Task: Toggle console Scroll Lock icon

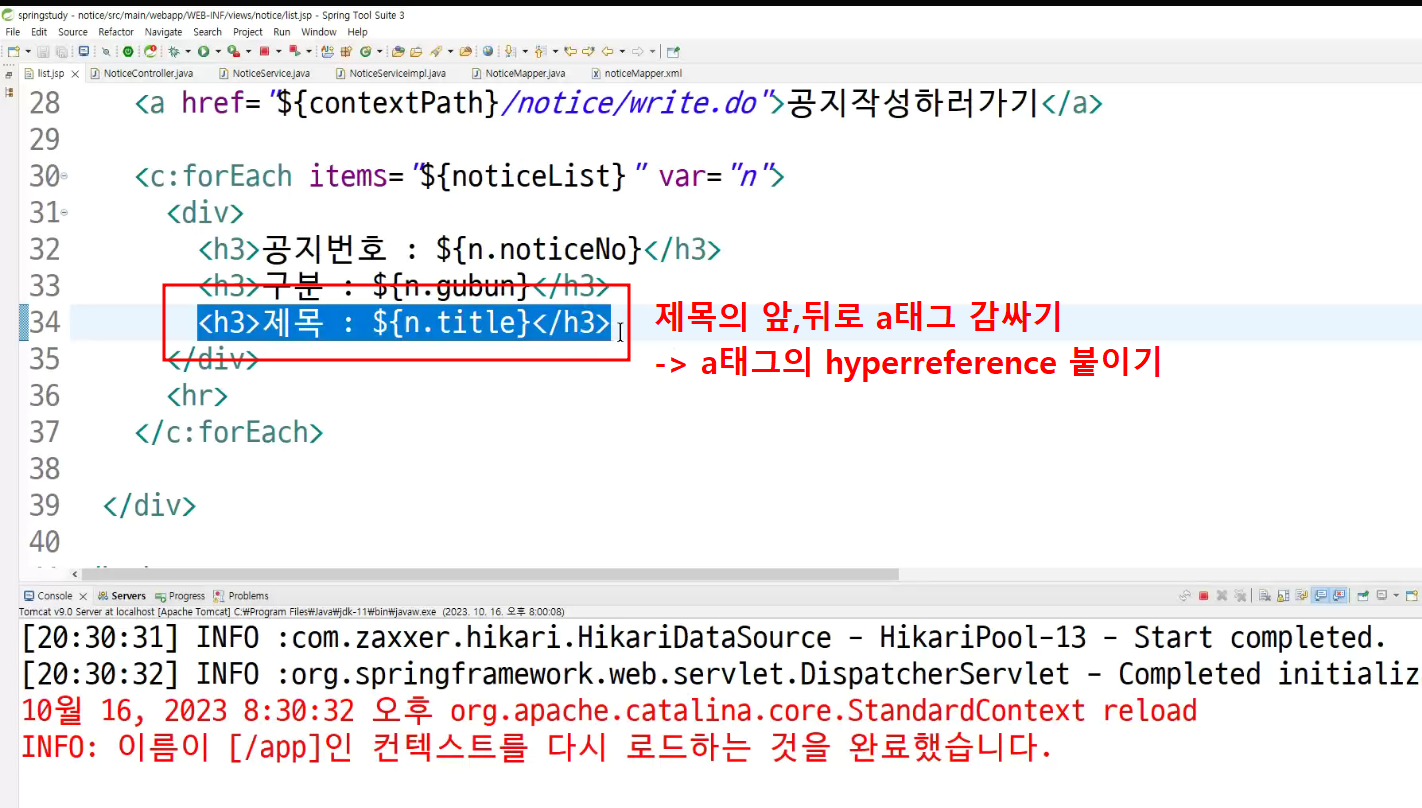Action: [1283, 596]
